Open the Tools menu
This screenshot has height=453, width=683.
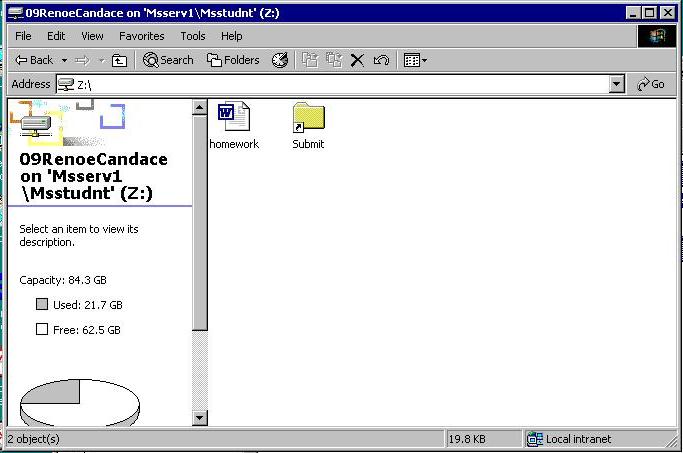(x=193, y=36)
